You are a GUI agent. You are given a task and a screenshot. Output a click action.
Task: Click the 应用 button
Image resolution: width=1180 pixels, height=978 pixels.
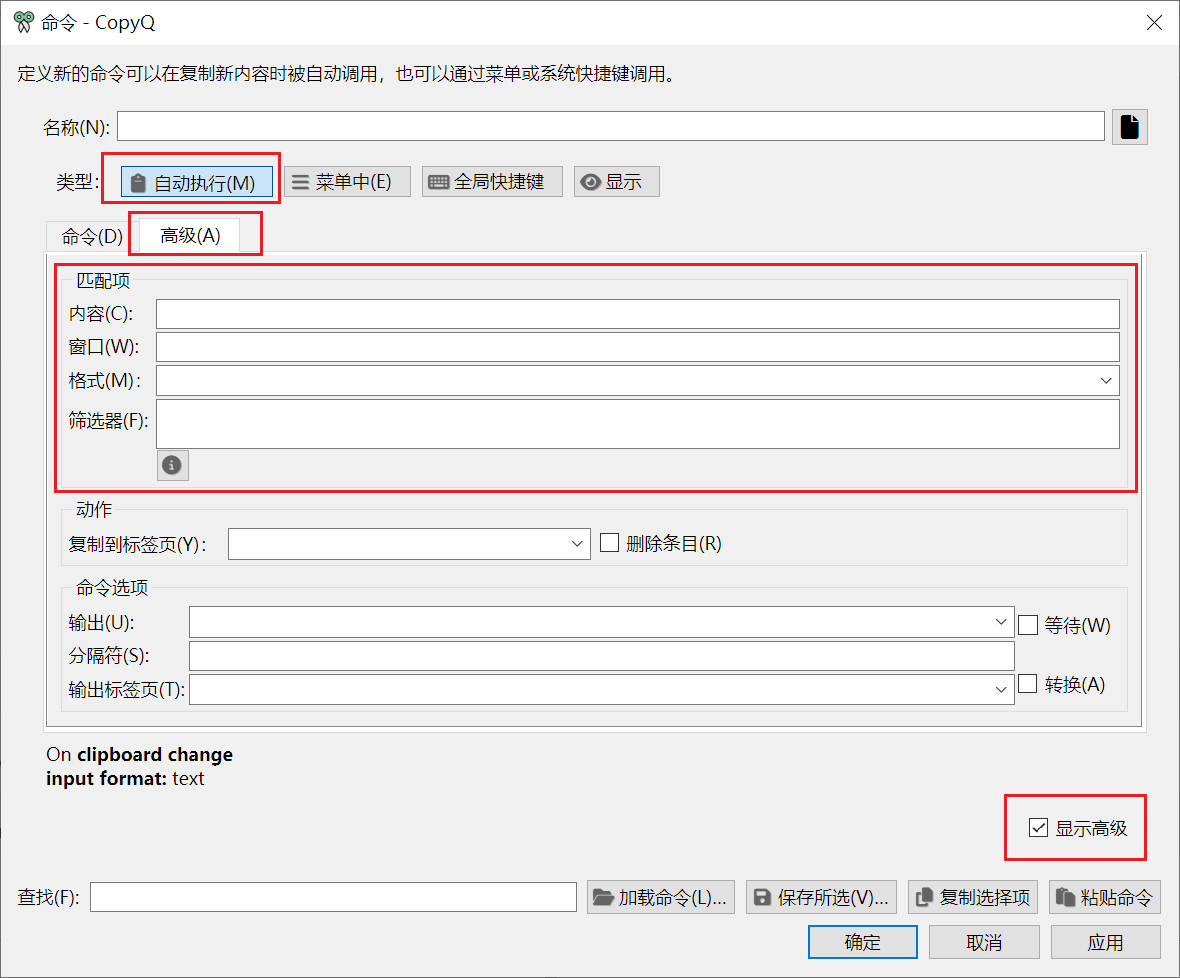(1105, 942)
